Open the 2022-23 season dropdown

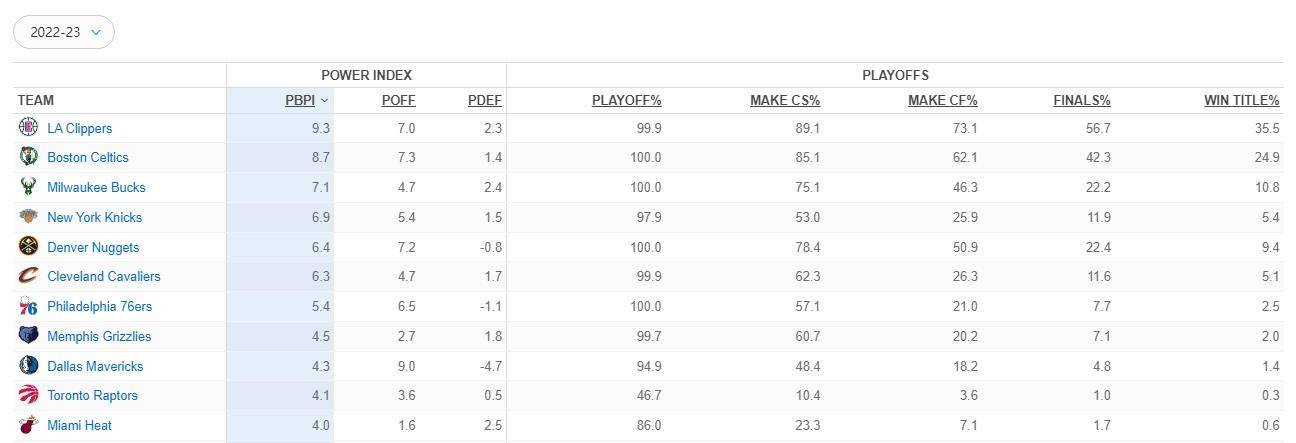click(x=64, y=32)
